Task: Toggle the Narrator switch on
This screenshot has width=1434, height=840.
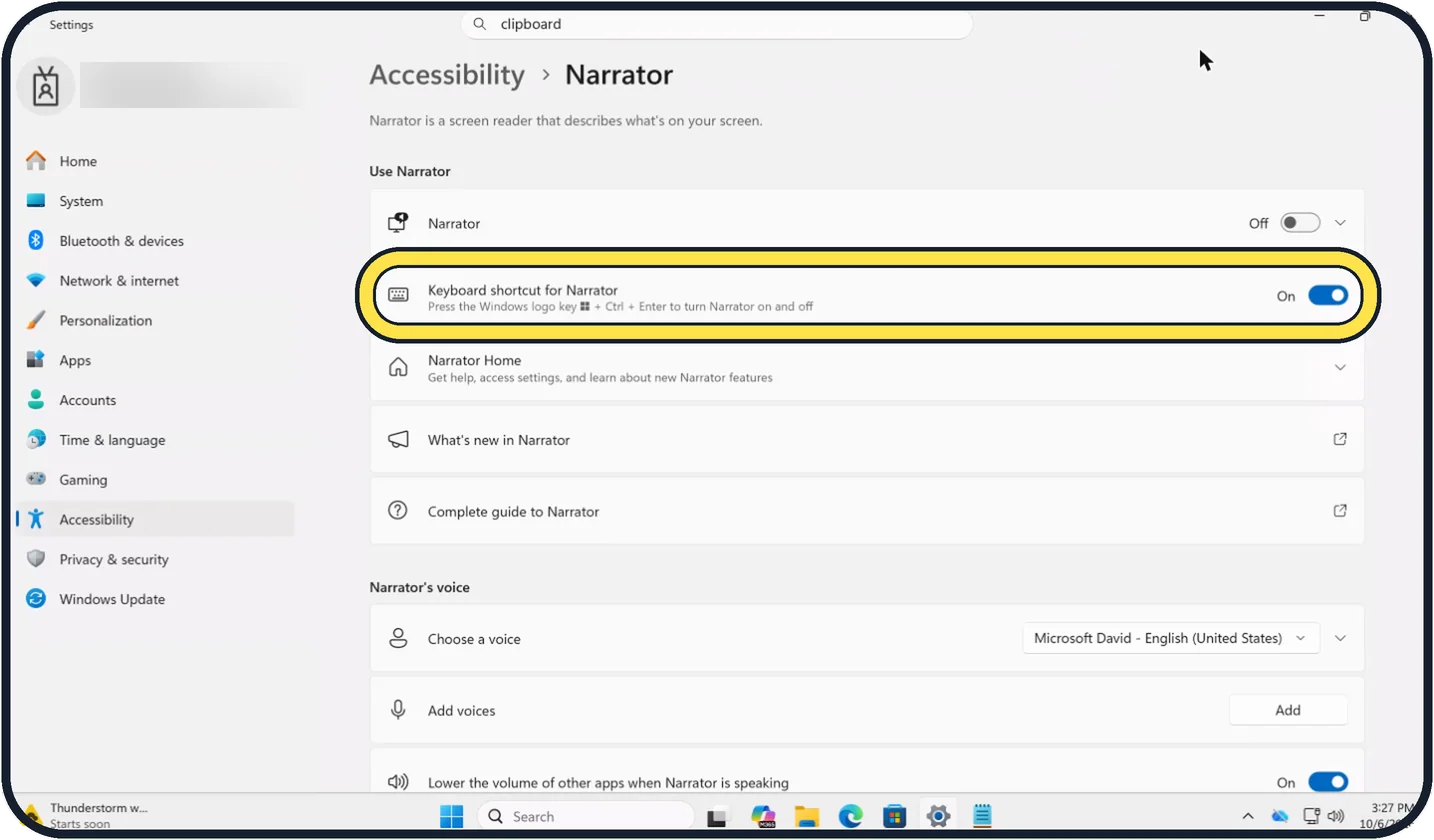Action: (x=1300, y=223)
